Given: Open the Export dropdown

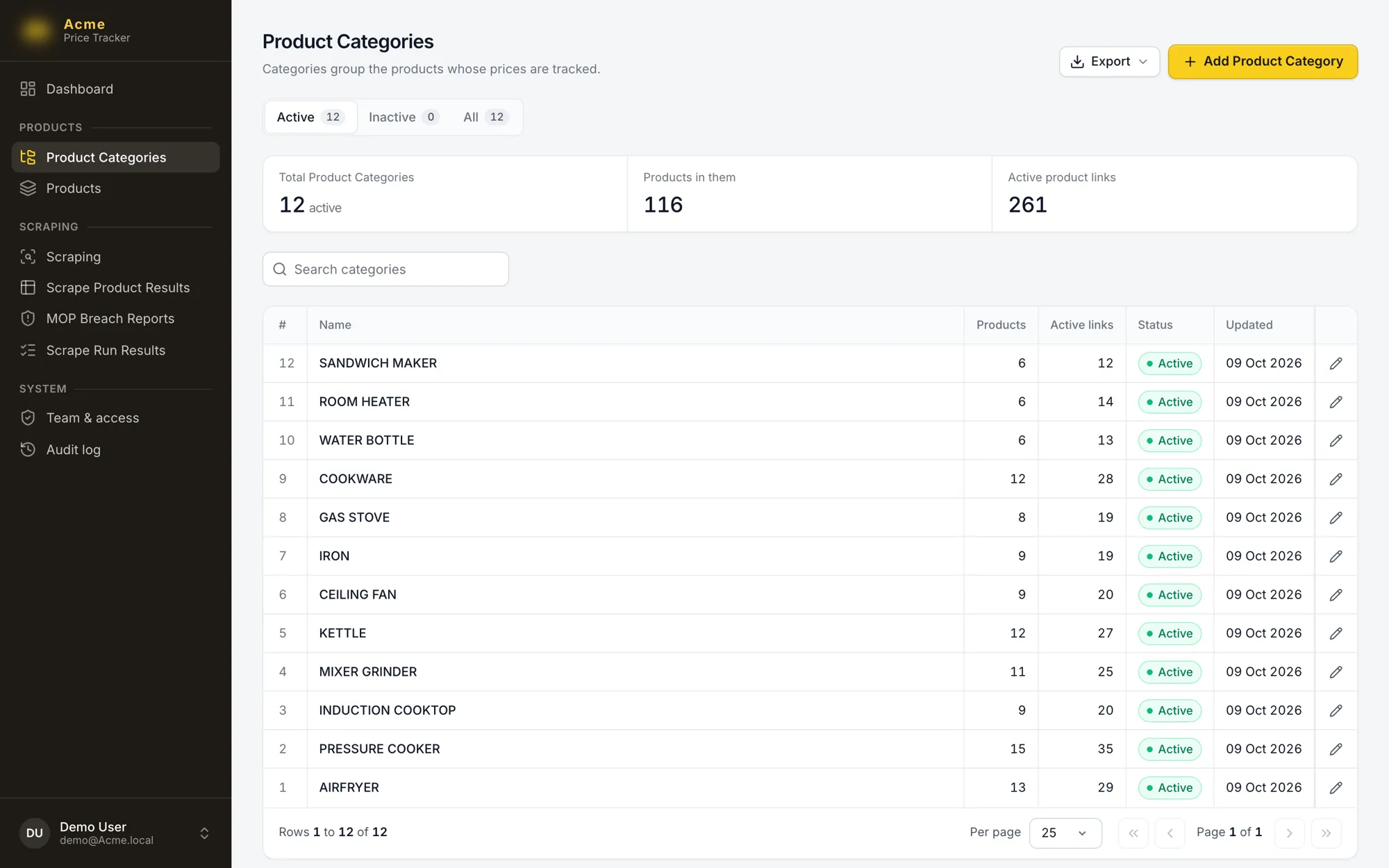Looking at the screenshot, I should tap(1109, 62).
